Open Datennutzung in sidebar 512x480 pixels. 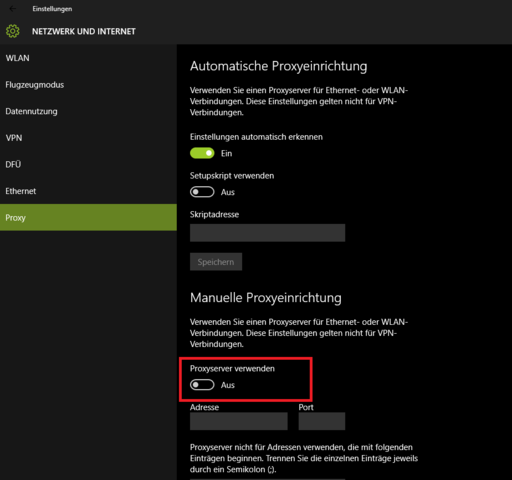click(x=88, y=111)
